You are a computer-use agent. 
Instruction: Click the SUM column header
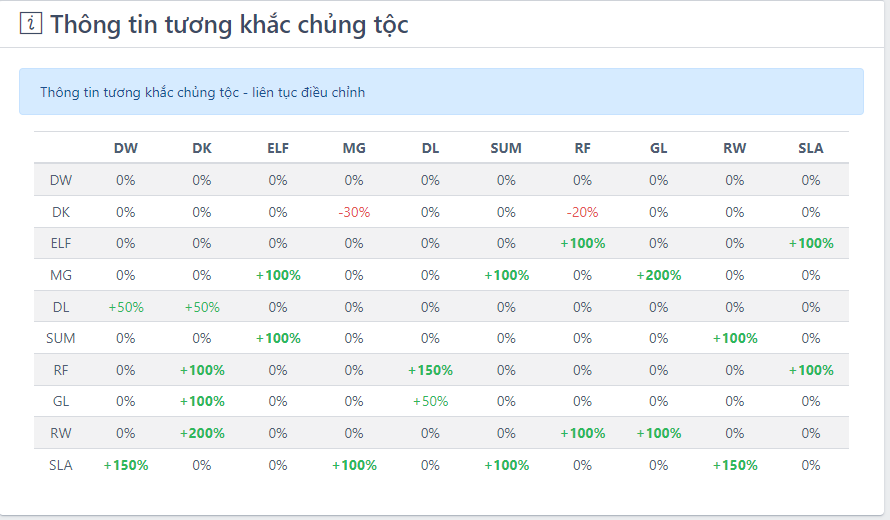pyautogui.click(x=506, y=148)
